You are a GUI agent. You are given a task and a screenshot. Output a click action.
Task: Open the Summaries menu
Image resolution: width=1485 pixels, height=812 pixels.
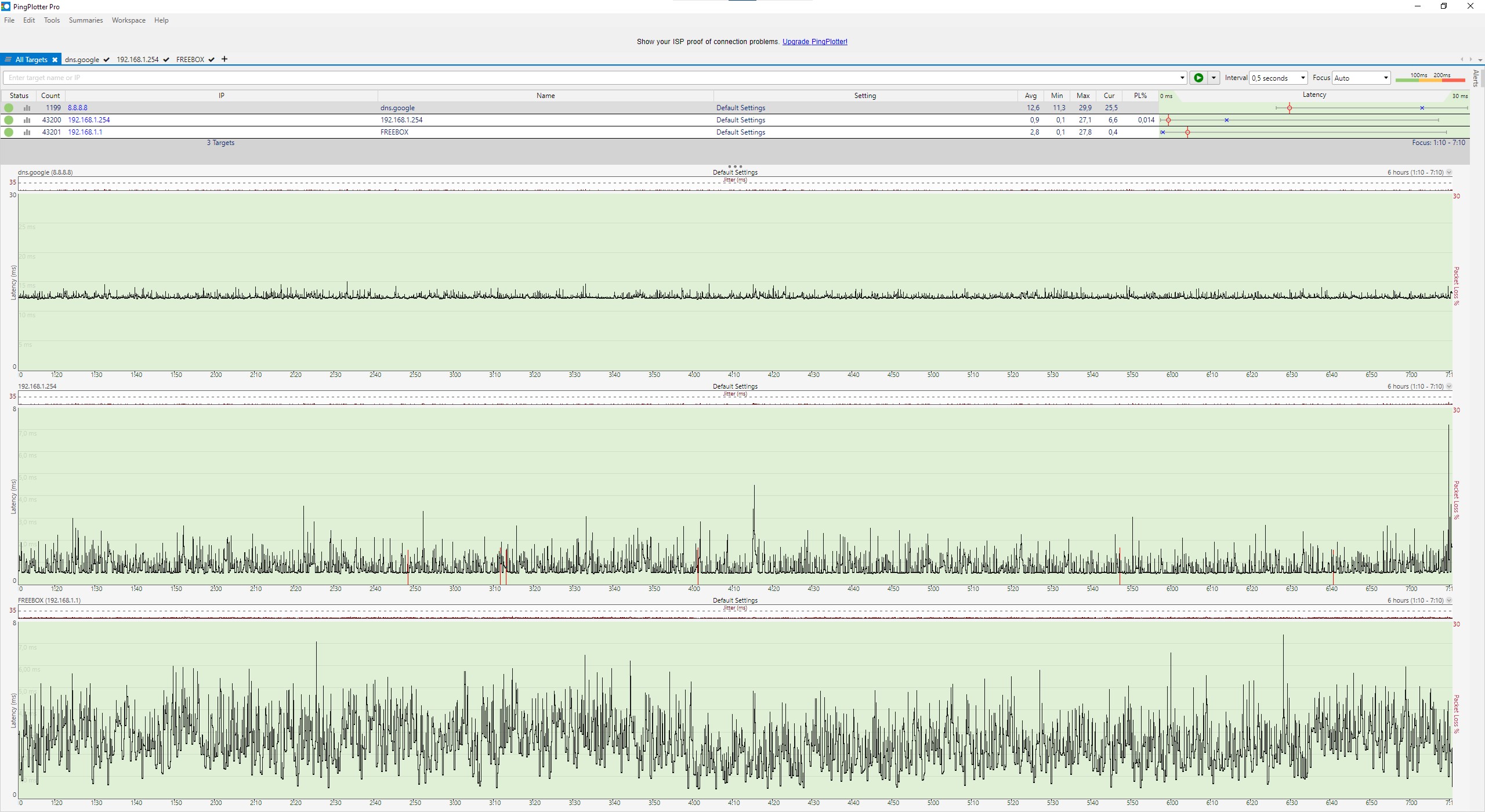pos(85,20)
